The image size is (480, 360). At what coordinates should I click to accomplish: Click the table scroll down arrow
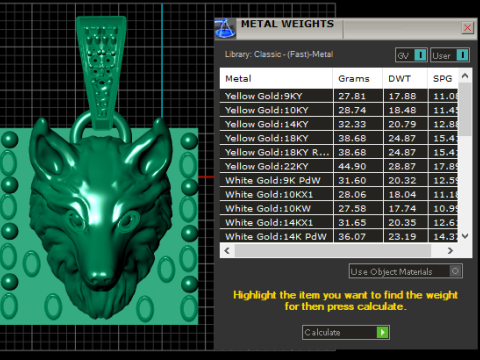465,236
